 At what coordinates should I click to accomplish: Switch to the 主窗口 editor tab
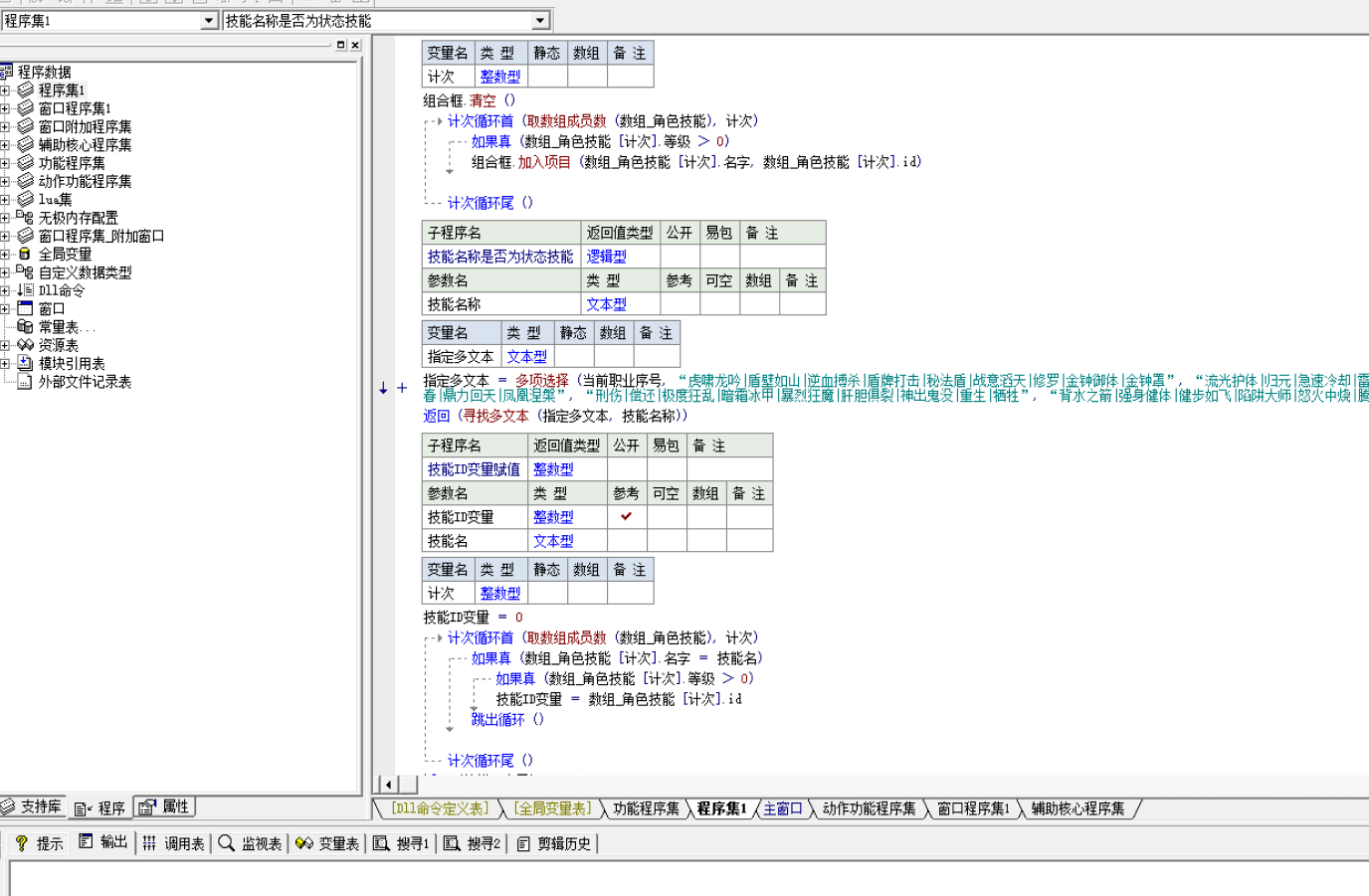tap(782, 808)
